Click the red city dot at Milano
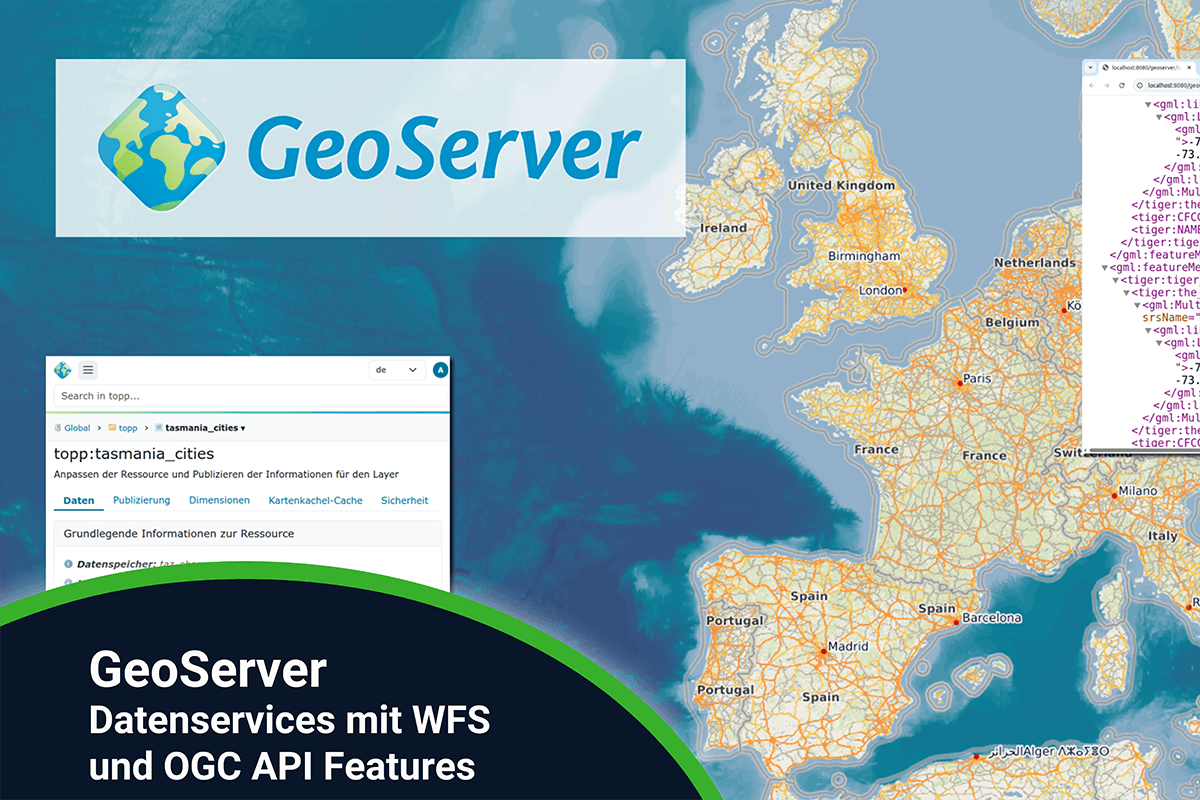The width and height of the screenshot is (1200, 800). point(1114,494)
